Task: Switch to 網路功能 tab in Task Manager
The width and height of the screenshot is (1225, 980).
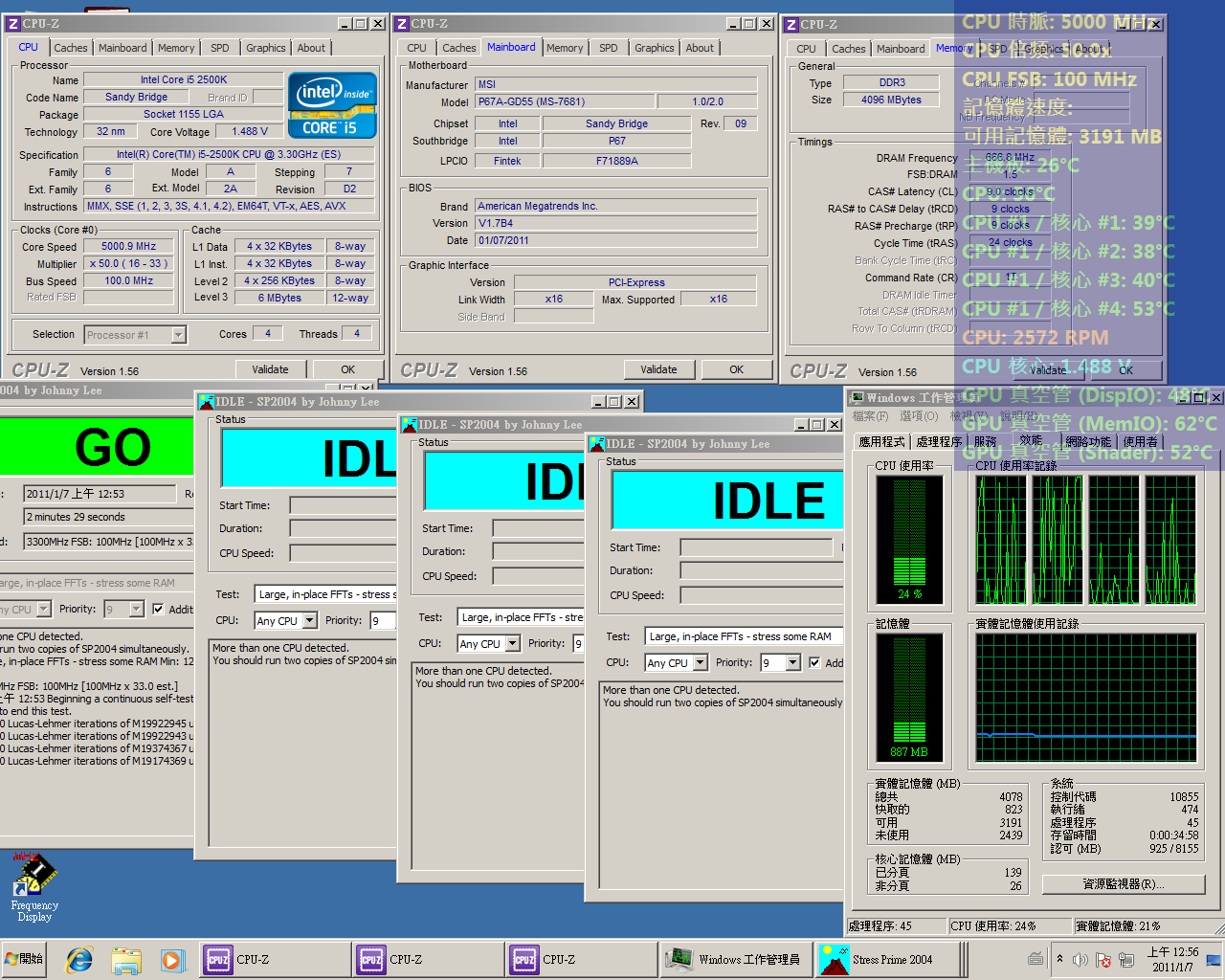Action: click(x=1088, y=441)
